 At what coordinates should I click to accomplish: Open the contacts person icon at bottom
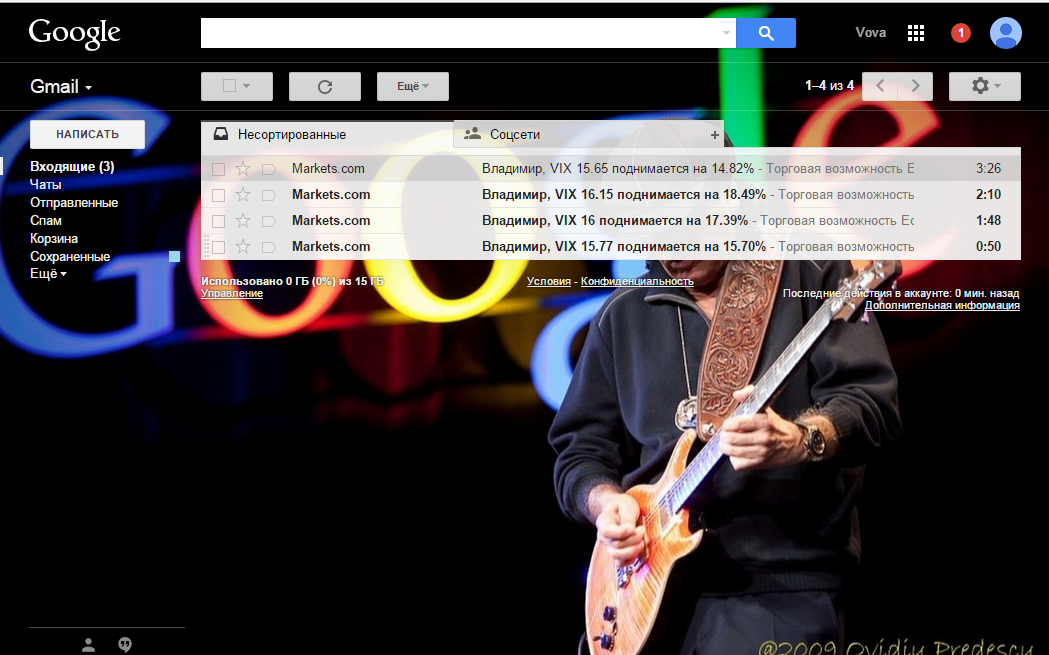coord(88,645)
